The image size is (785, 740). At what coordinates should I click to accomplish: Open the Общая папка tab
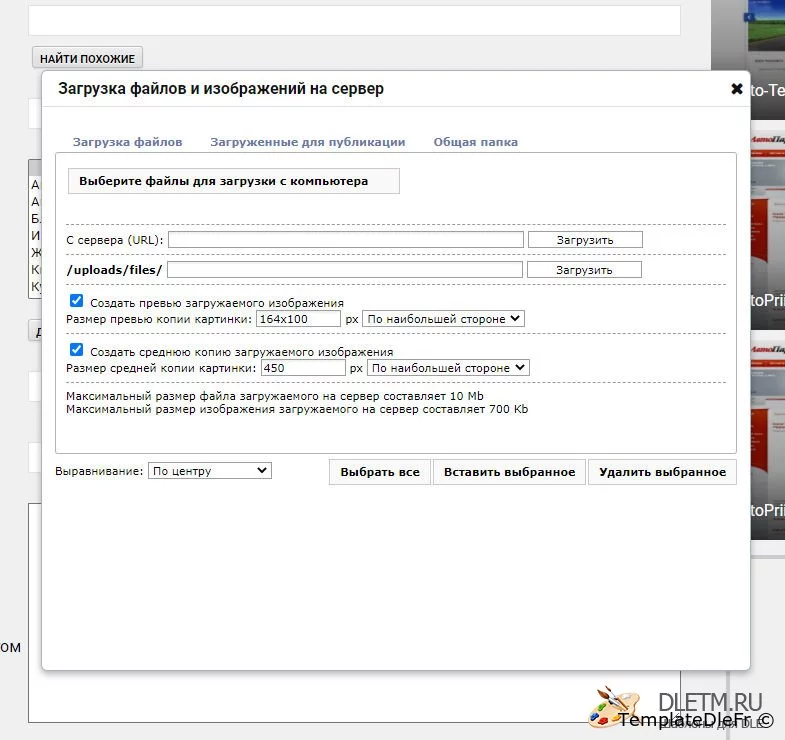point(475,142)
